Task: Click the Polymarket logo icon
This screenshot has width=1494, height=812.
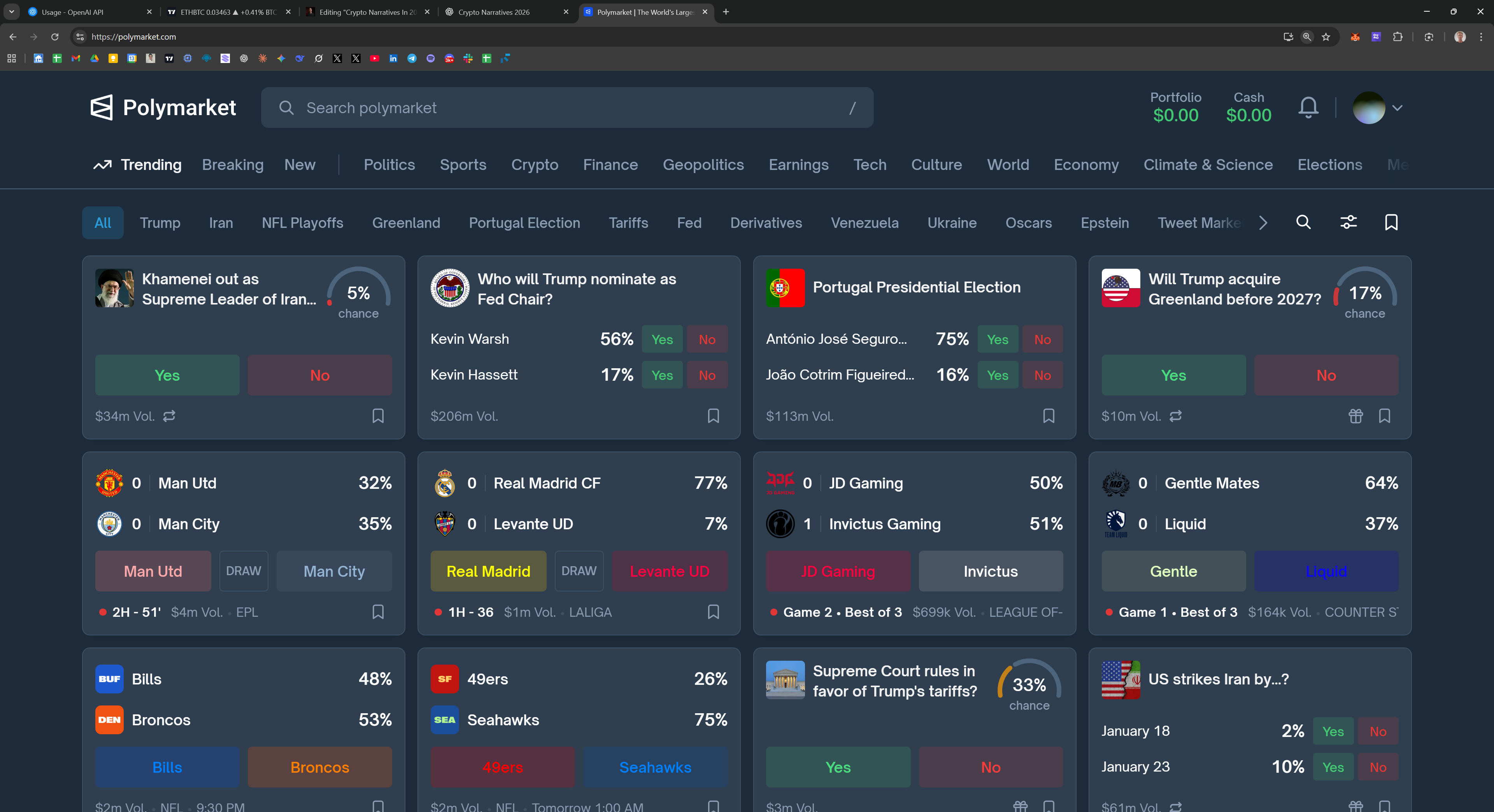Action: pos(102,108)
